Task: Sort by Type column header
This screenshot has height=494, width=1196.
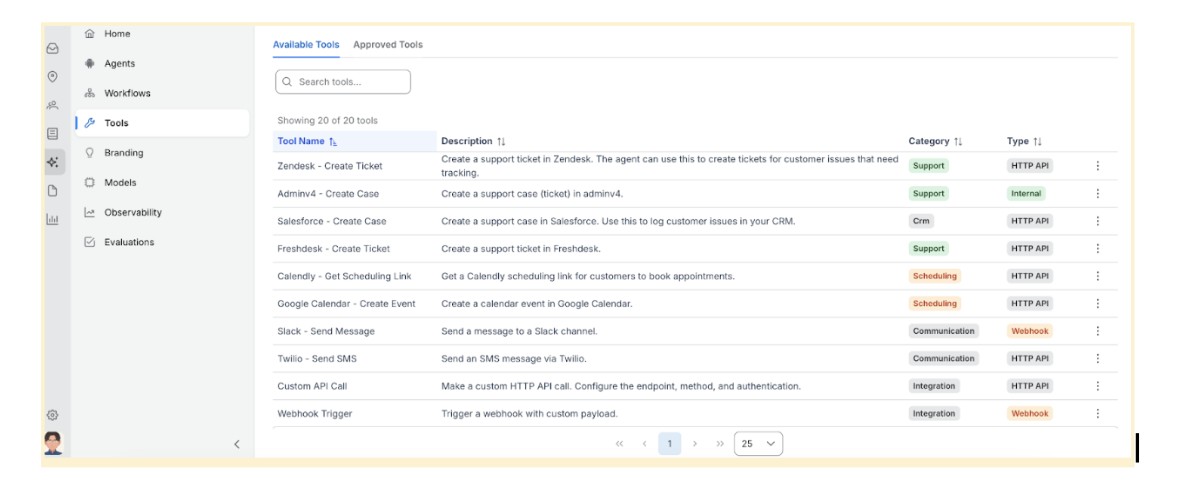Action: click(x=1024, y=141)
